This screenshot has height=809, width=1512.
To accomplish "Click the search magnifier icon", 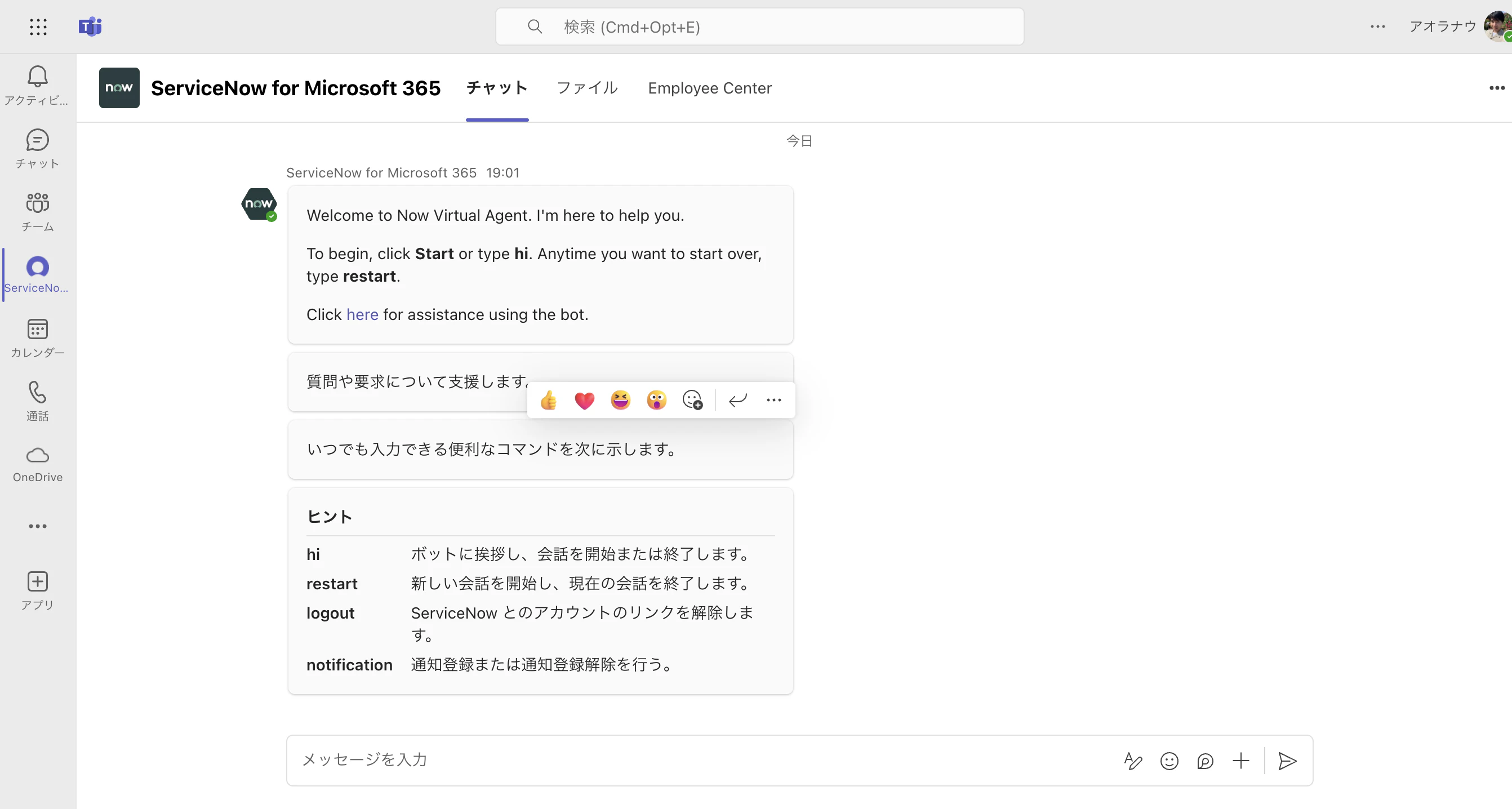I will point(535,26).
